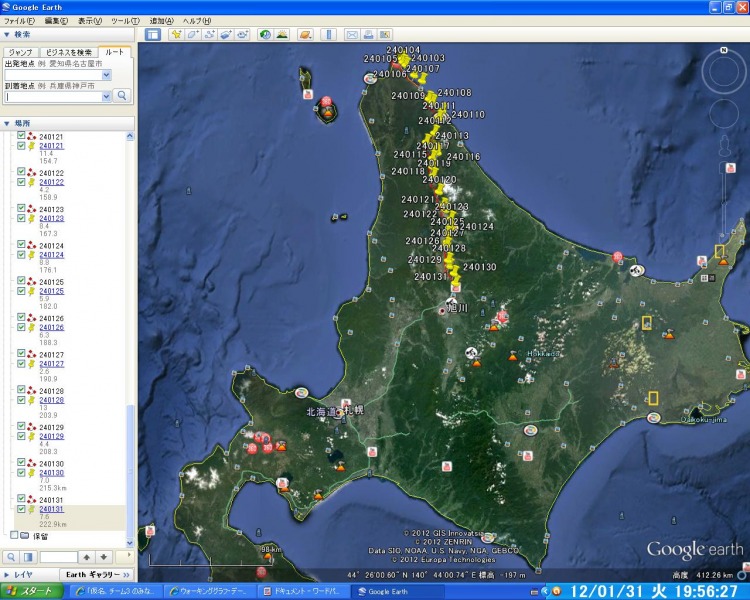
Task: Open the 240121 placemark link
Action: point(52,146)
